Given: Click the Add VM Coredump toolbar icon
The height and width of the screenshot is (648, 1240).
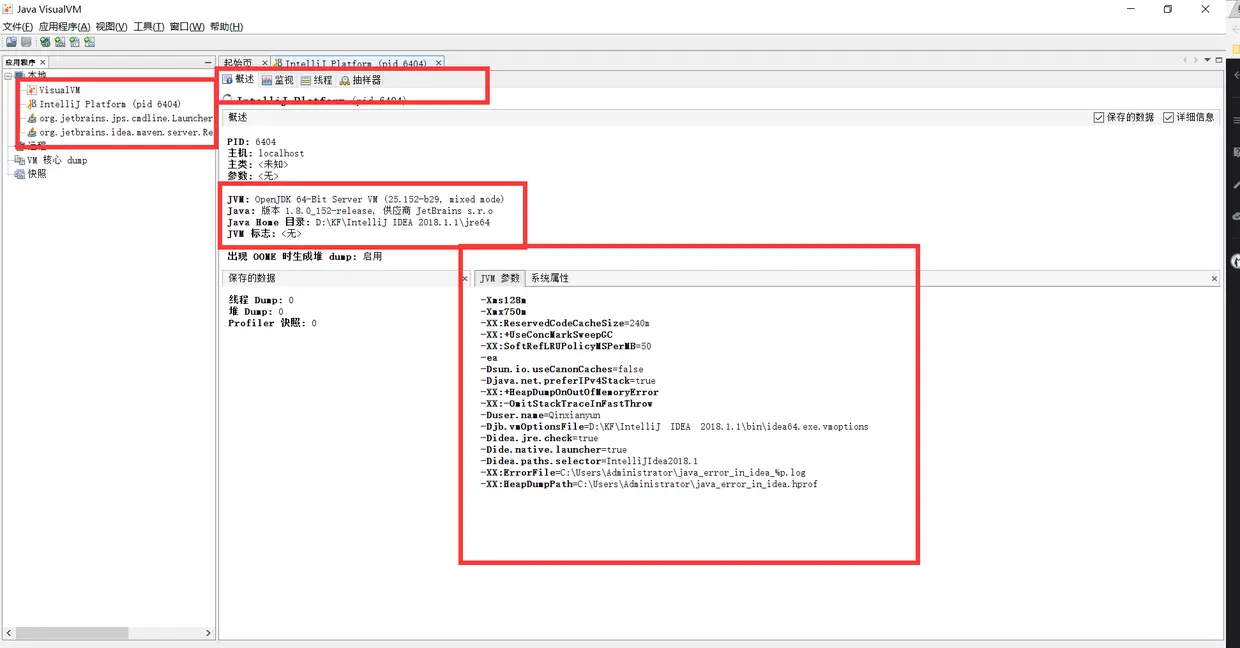Looking at the screenshot, I should tap(74, 42).
